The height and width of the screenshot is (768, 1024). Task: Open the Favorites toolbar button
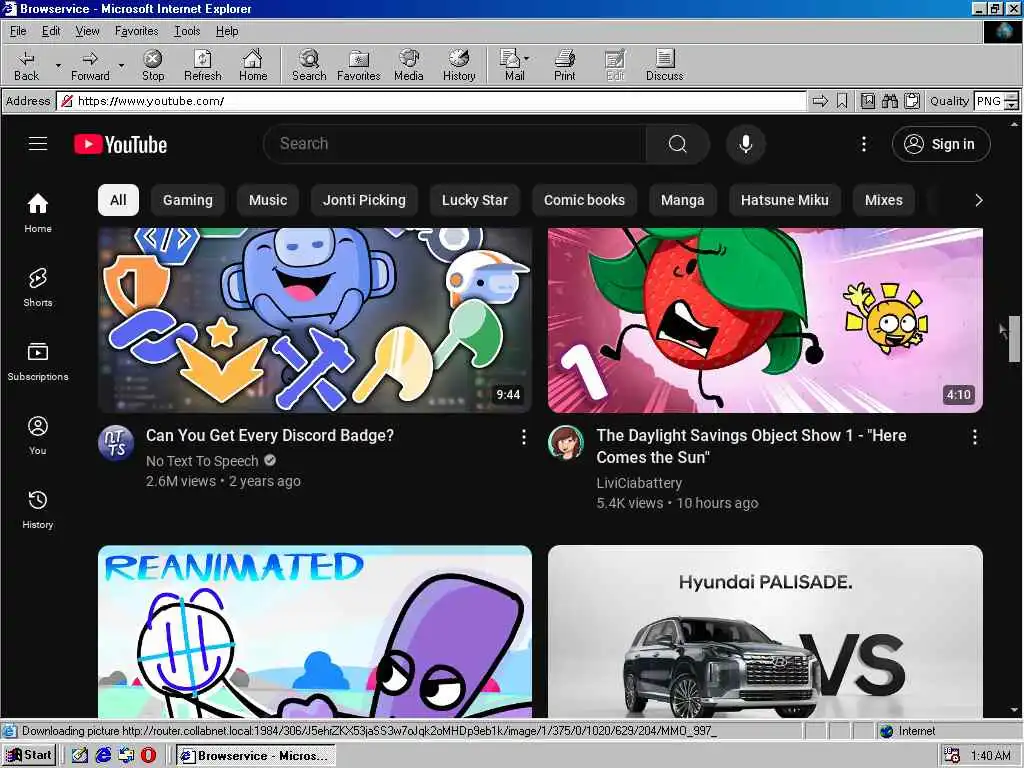click(x=359, y=65)
